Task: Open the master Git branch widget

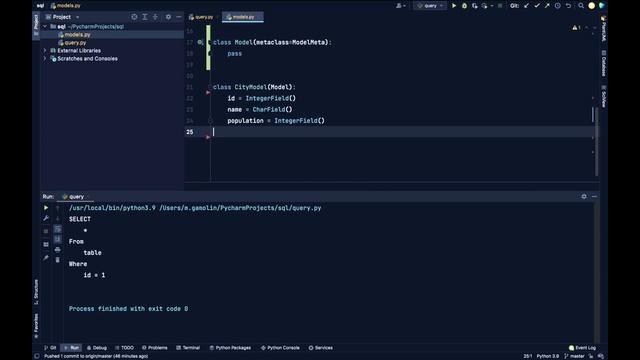Action: [x=575, y=356]
